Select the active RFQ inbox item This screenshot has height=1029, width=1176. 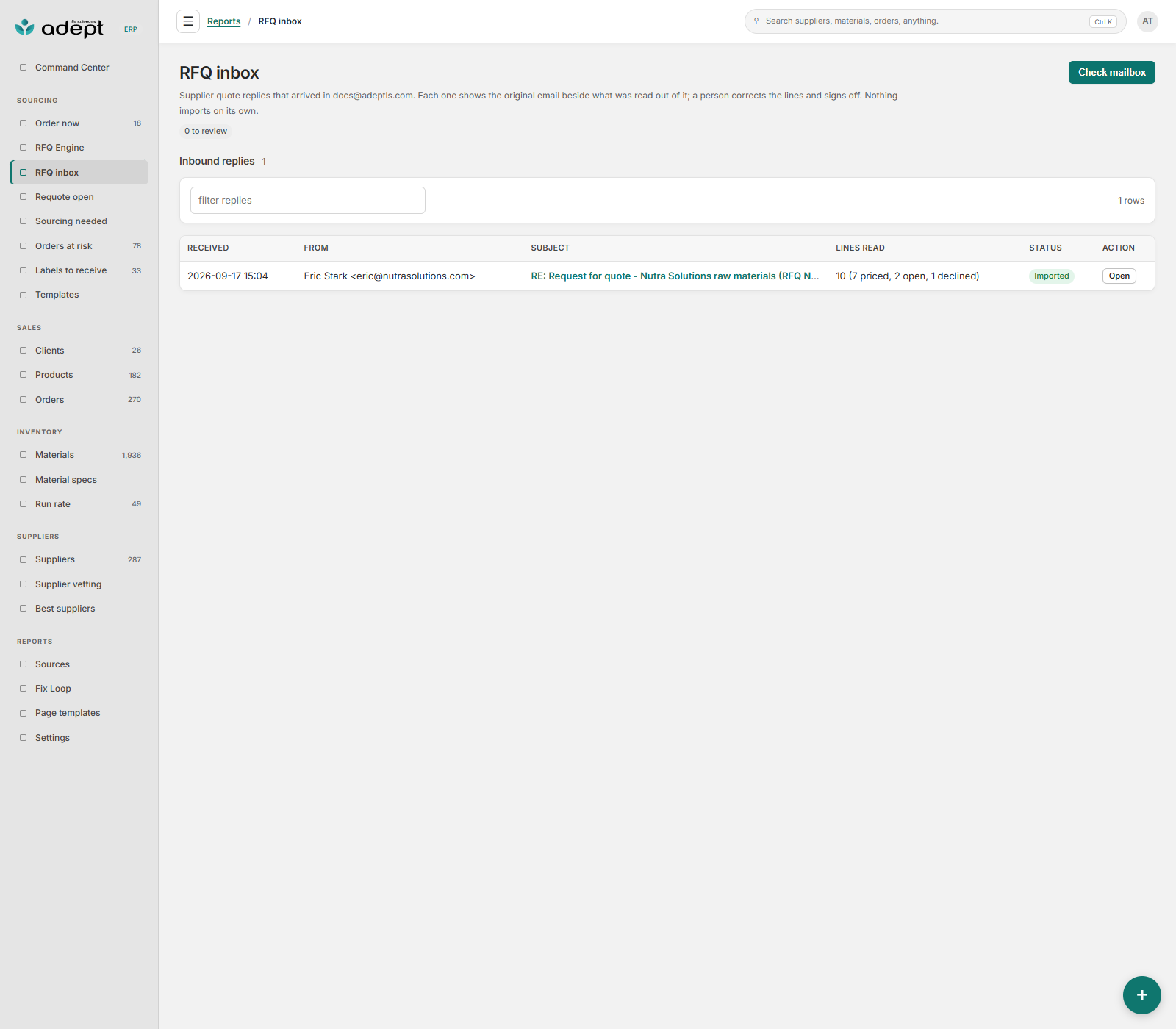pos(79,173)
